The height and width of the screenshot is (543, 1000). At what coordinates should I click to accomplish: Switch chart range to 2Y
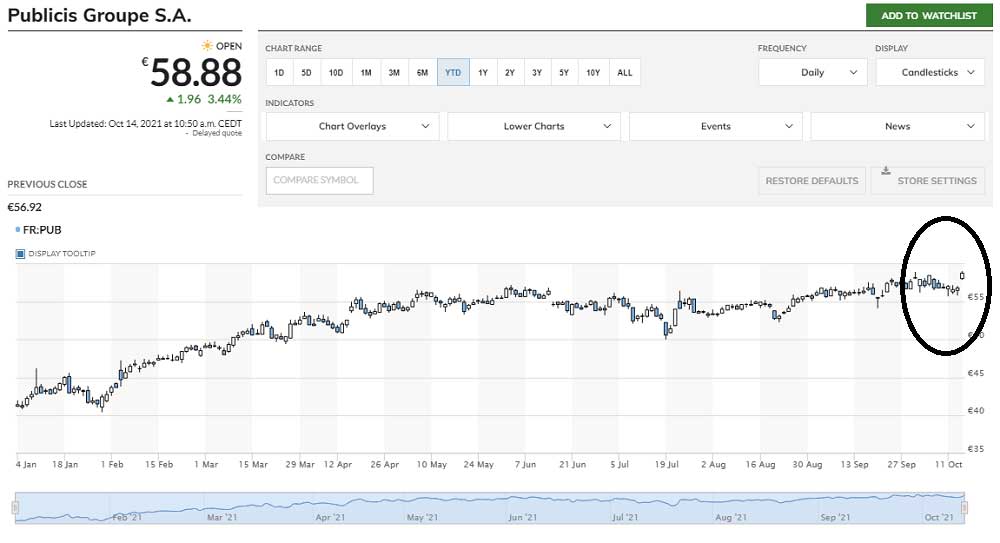click(510, 73)
